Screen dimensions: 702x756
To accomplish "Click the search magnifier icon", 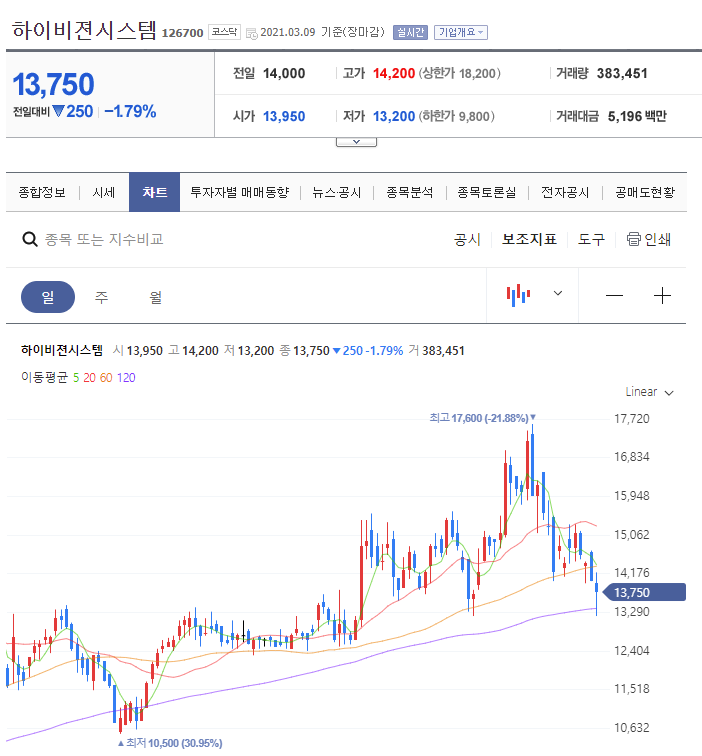I will coord(30,239).
